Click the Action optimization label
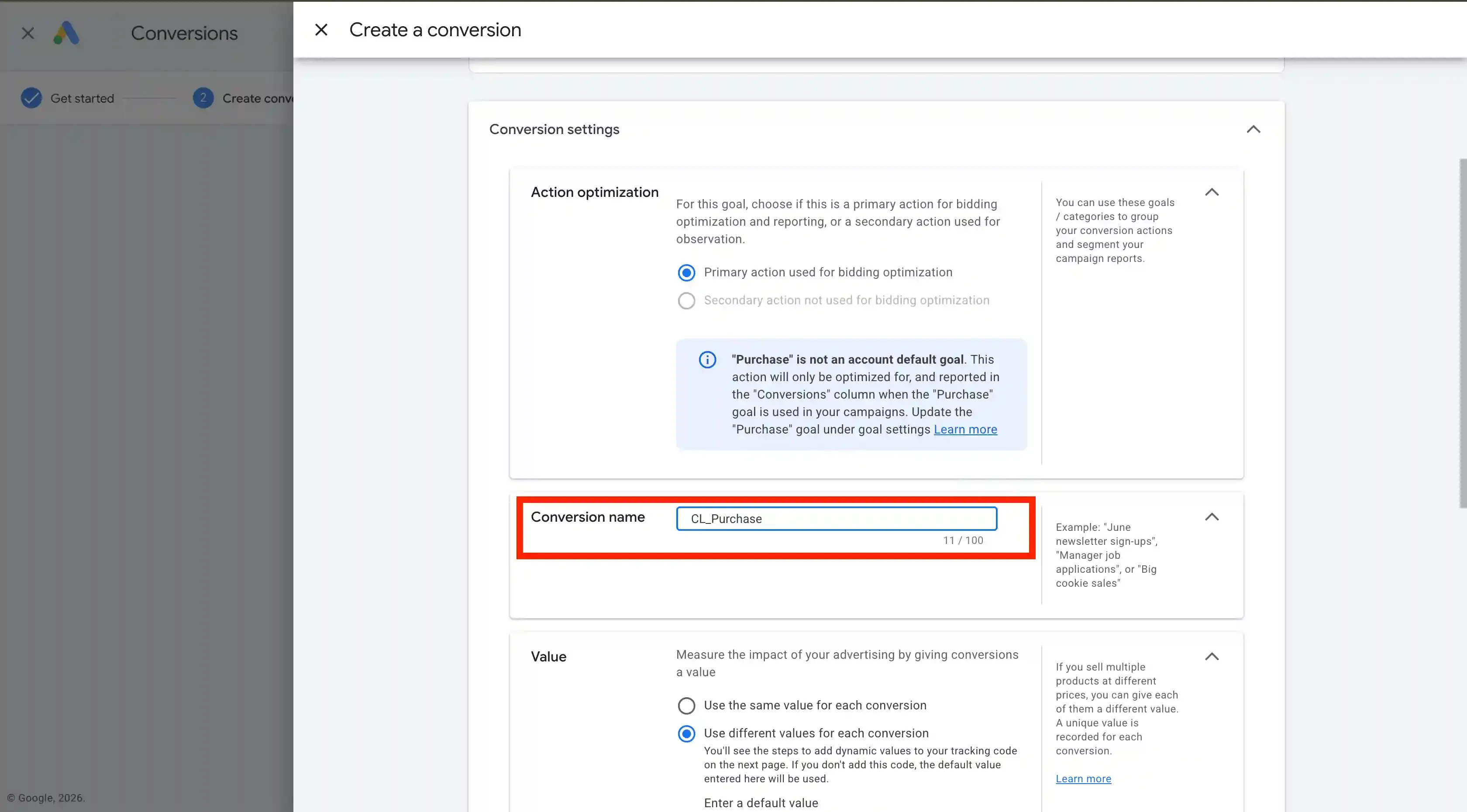The width and height of the screenshot is (1467, 812). tap(595, 193)
